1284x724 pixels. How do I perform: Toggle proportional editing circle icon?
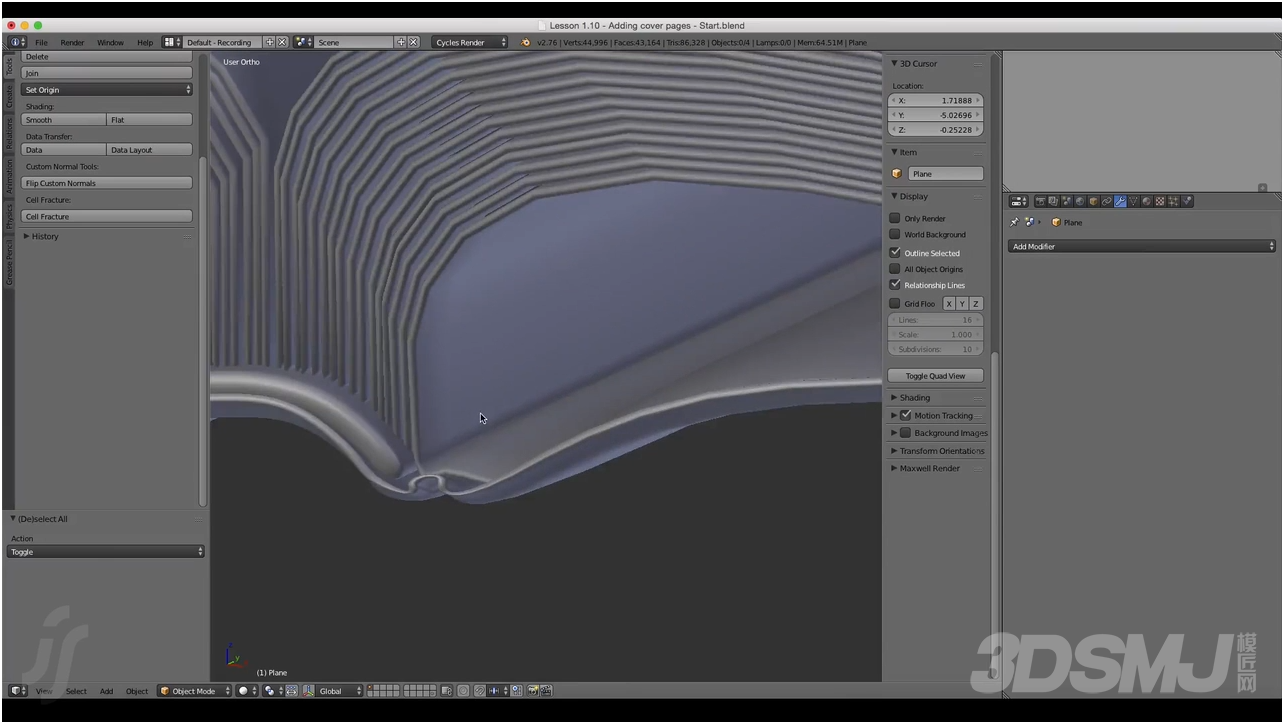pos(463,691)
